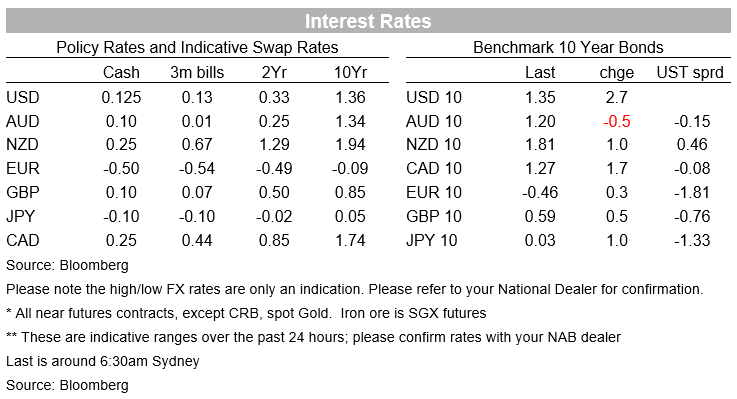The image size is (737, 399).
Task: Click the CAD 10Yr swap value 1.74
Action: pyautogui.click(x=350, y=240)
